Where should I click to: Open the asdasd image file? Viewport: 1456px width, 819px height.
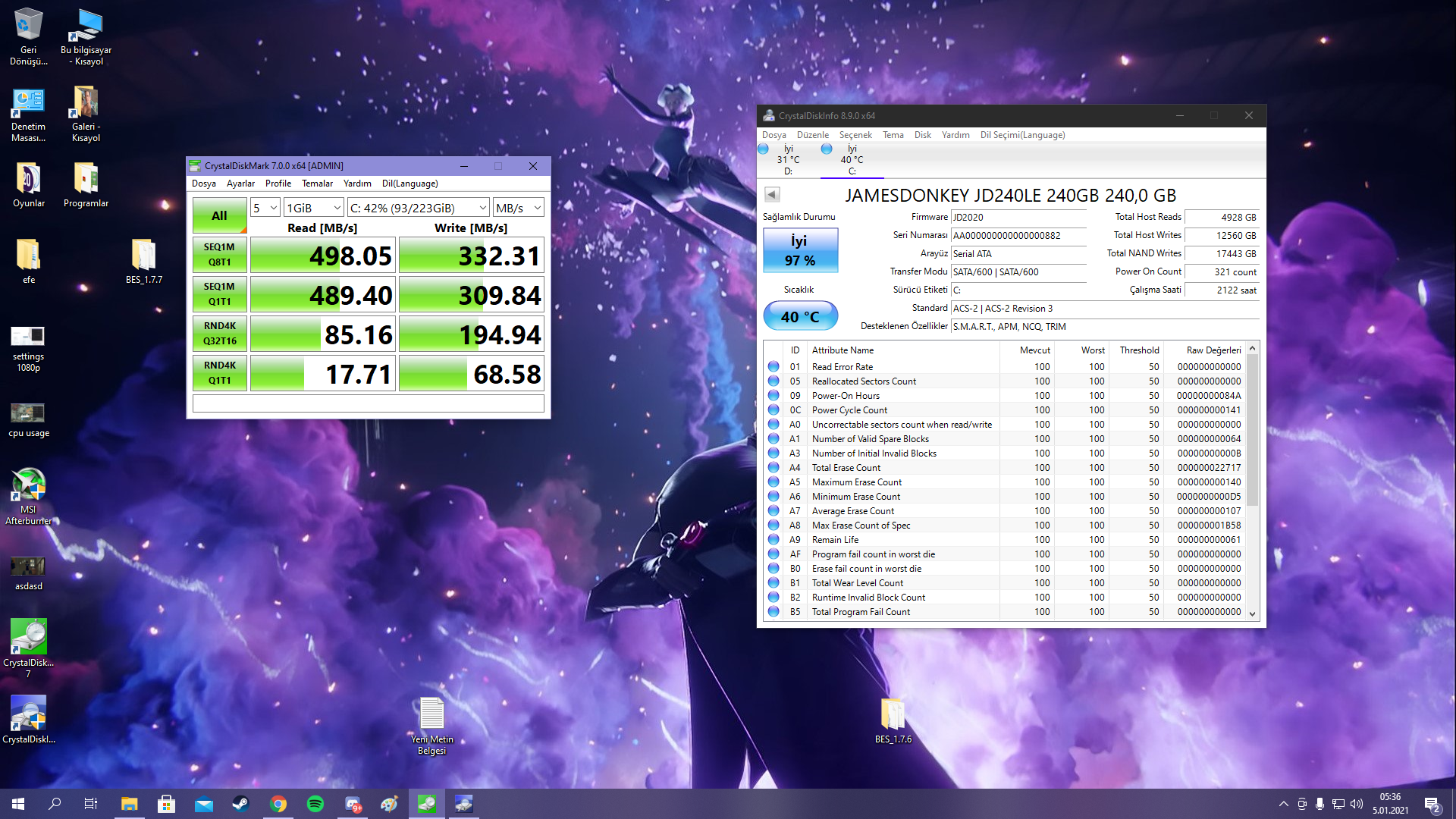29,573
